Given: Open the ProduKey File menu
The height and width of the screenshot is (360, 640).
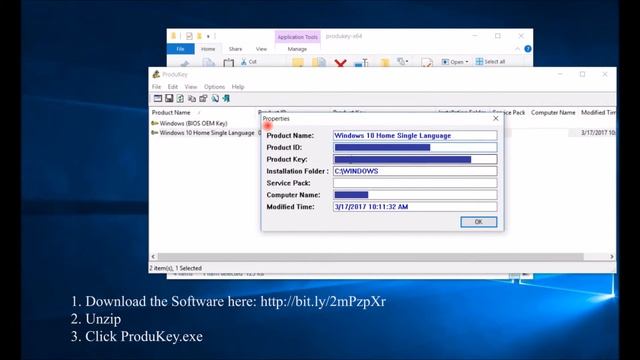Looking at the screenshot, I should (x=156, y=87).
